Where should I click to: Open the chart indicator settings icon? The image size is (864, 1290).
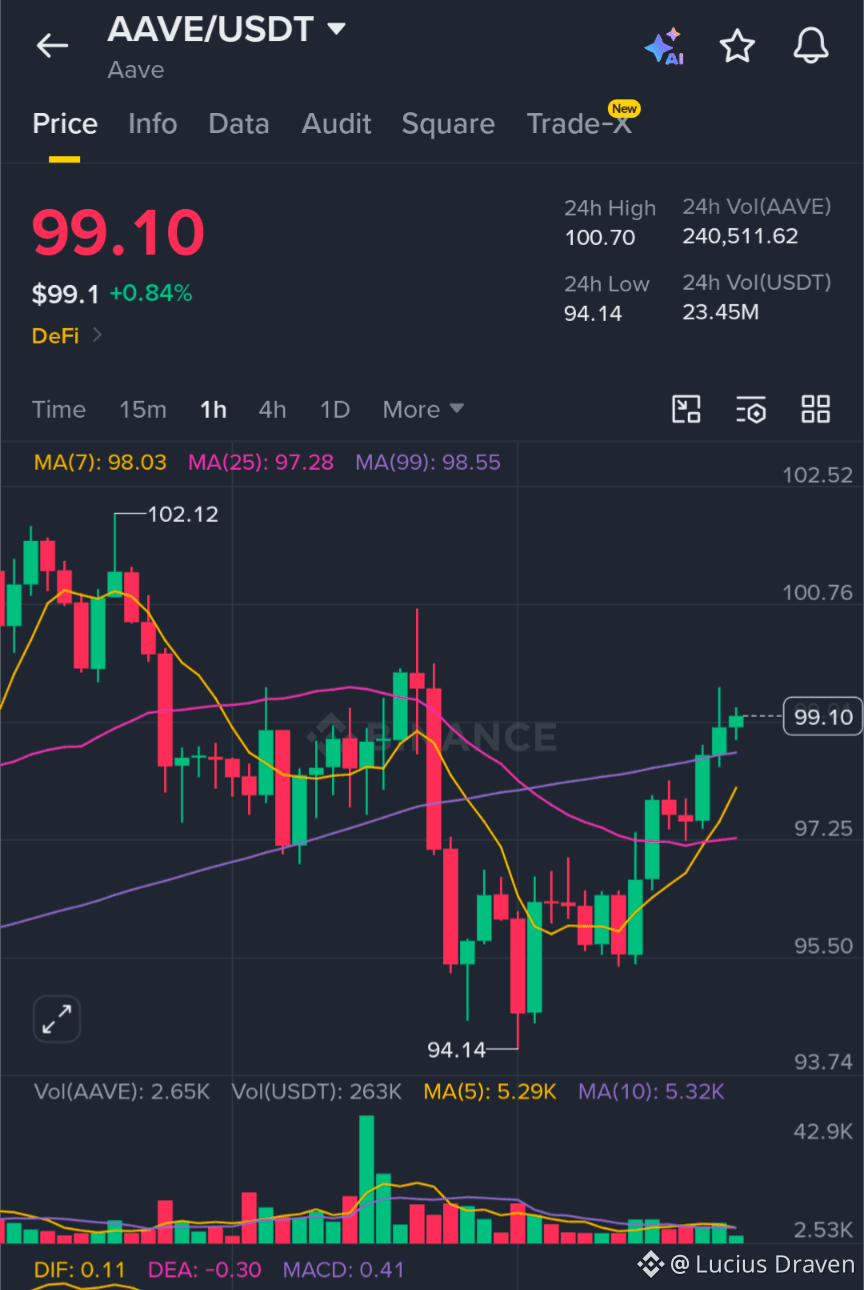coord(751,409)
